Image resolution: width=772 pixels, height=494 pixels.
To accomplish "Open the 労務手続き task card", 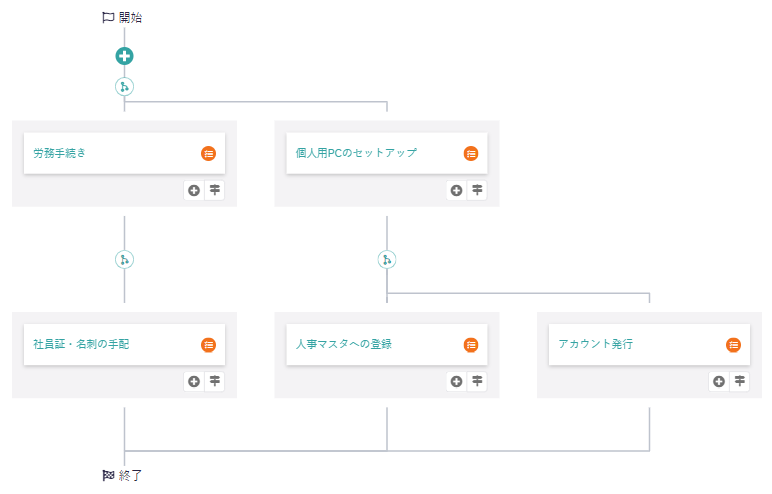I will 100,153.
